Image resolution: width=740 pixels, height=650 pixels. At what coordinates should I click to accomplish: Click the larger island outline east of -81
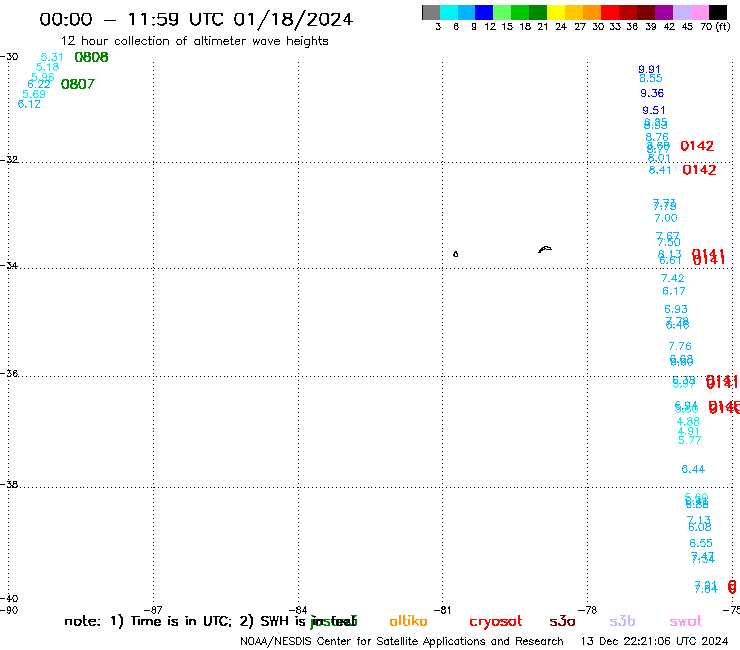click(x=545, y=249)
